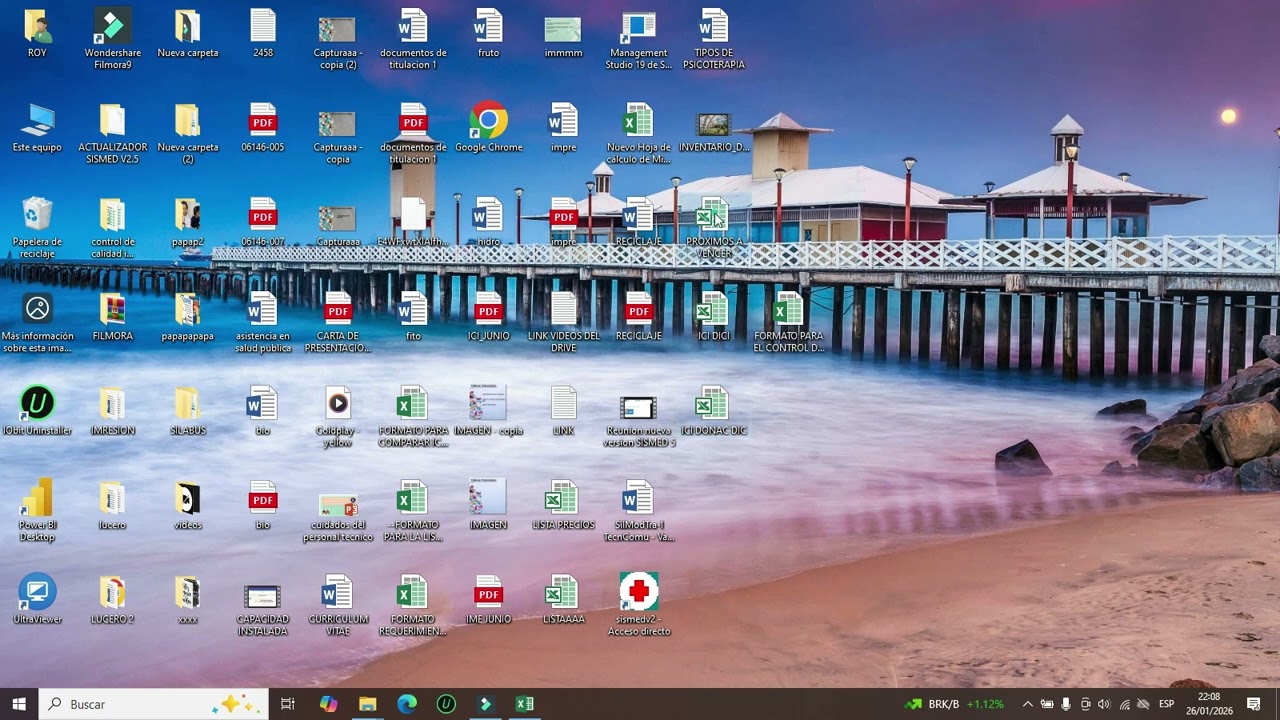Select the LISTA PRECIOS Excel file
The width and height of the screenshot is (1280, 720).
(x=563, y=505)
